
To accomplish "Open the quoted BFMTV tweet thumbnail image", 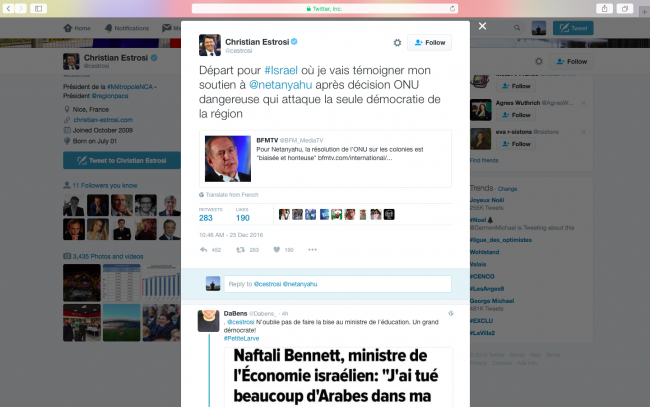I will 228,159.
